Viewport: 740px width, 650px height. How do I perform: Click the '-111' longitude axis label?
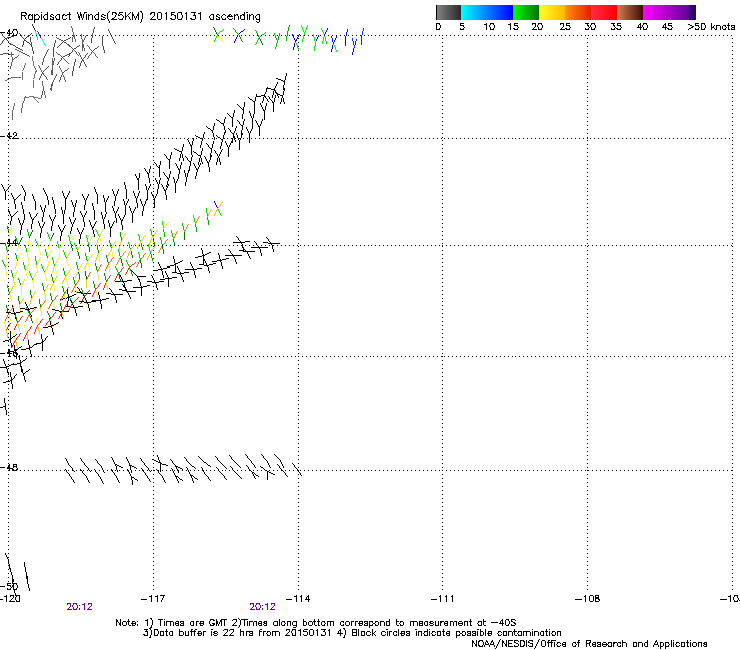point(443,599)
